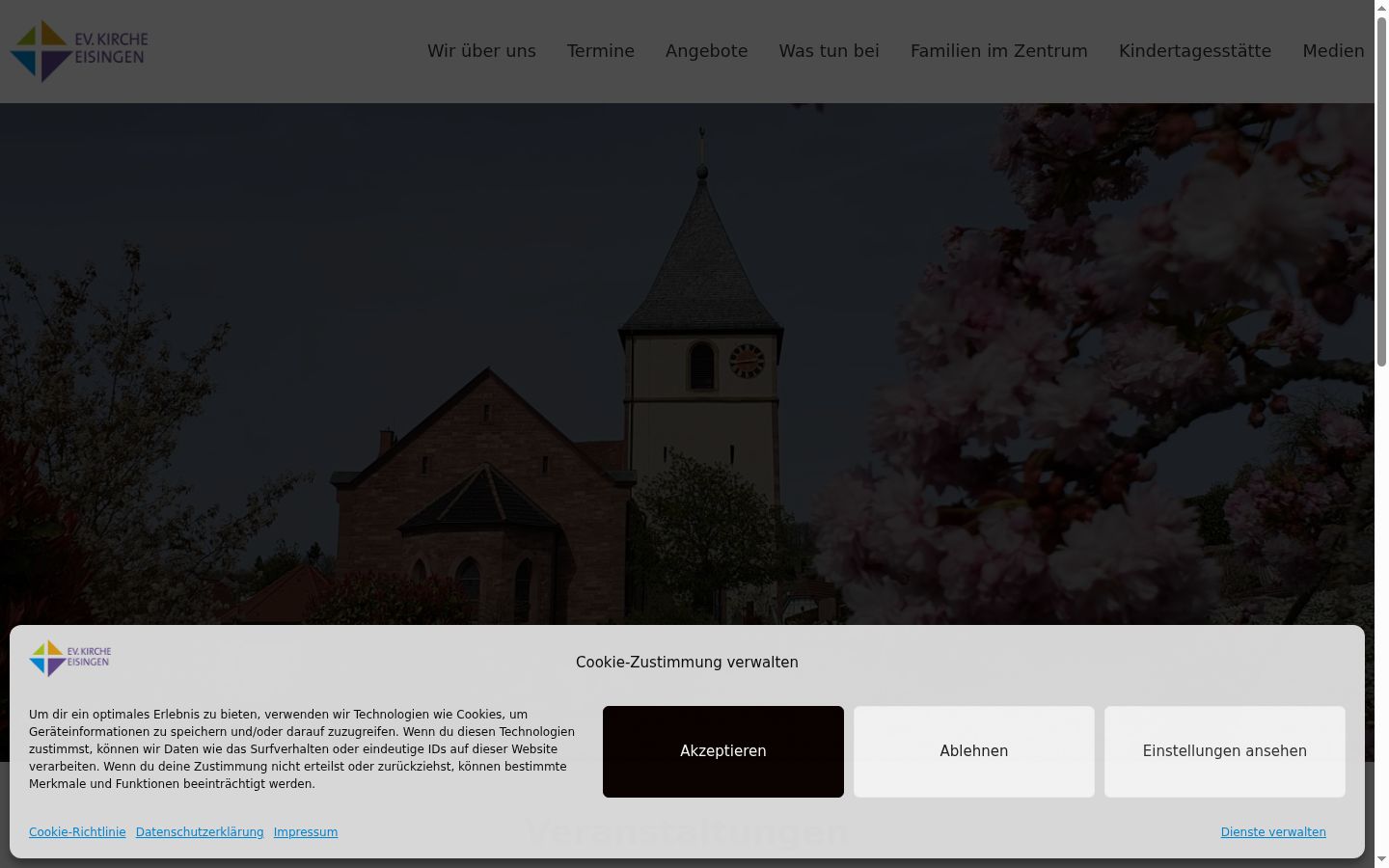This screenshot has height=868, width=1389.
Task: Click Einstellungen ansehen to view settings
Action: coord(1225,751)
